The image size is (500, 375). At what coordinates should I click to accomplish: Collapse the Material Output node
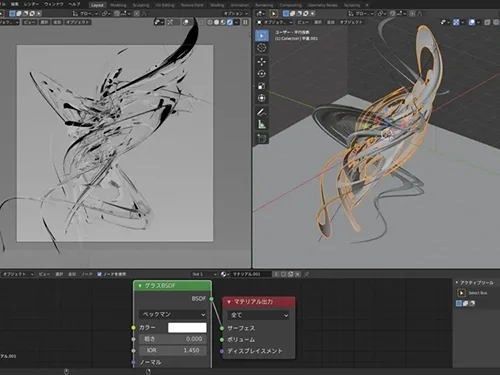click(x=229, y=302)
